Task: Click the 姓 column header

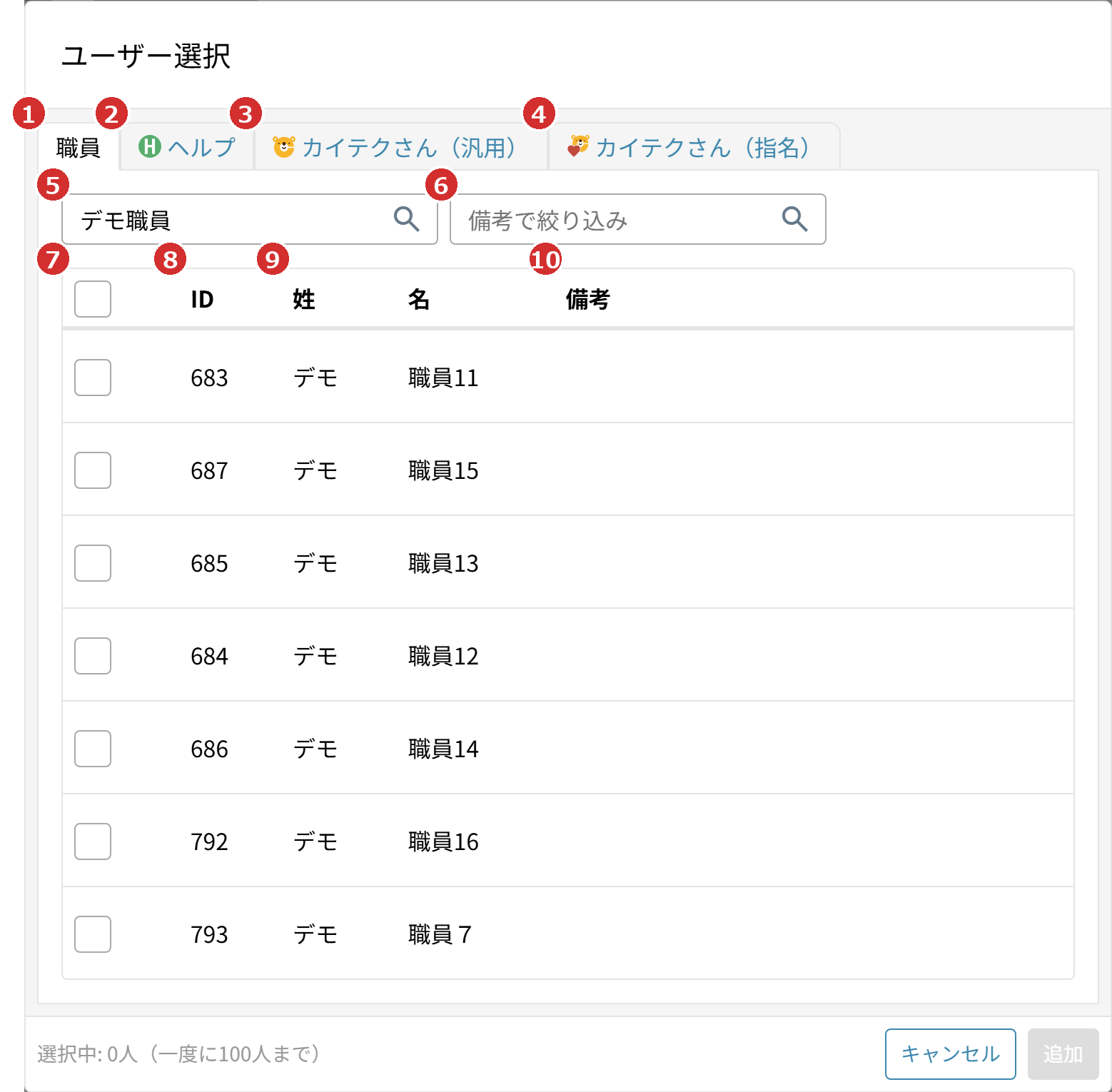Action: [304, 299]
